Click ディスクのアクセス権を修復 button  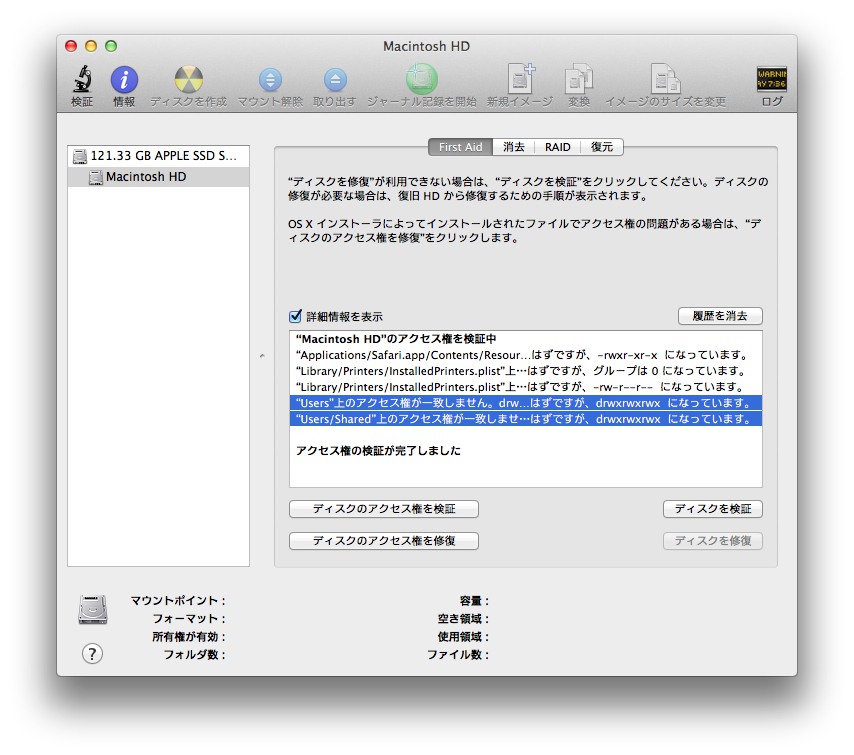[x=384, y=541]
